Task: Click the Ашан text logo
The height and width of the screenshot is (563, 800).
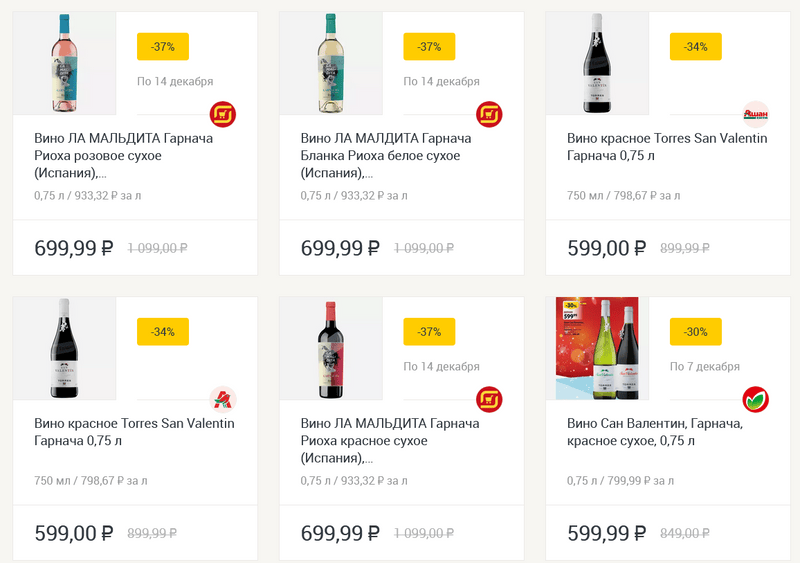Action: click(756, 115)
